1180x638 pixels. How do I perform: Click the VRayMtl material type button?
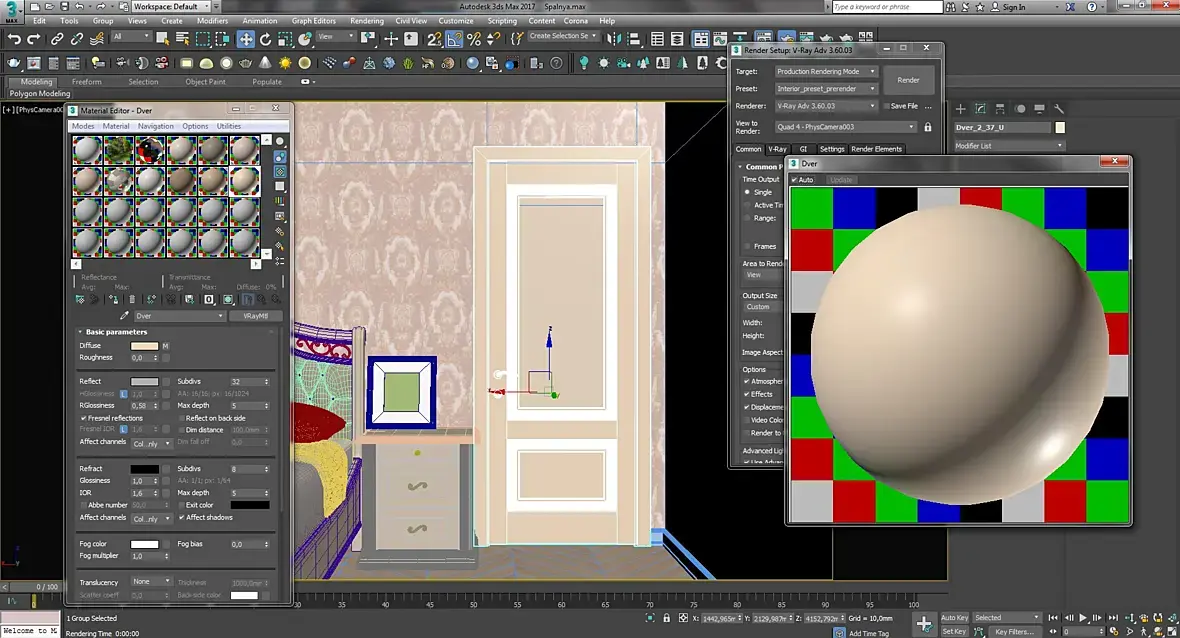(x=255, y=316)
